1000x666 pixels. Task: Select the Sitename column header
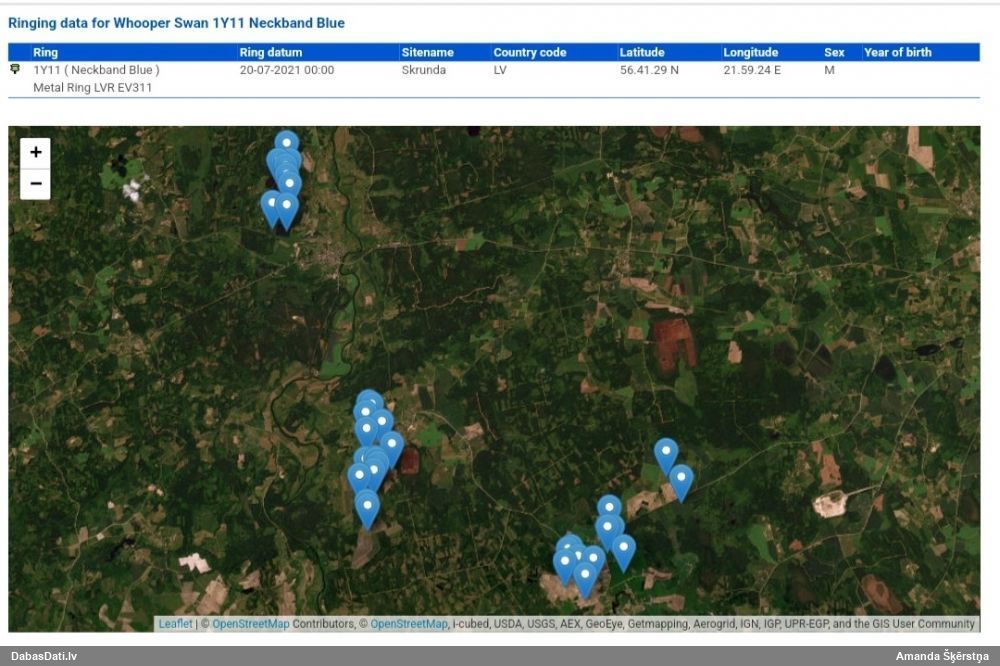(427, 52)
